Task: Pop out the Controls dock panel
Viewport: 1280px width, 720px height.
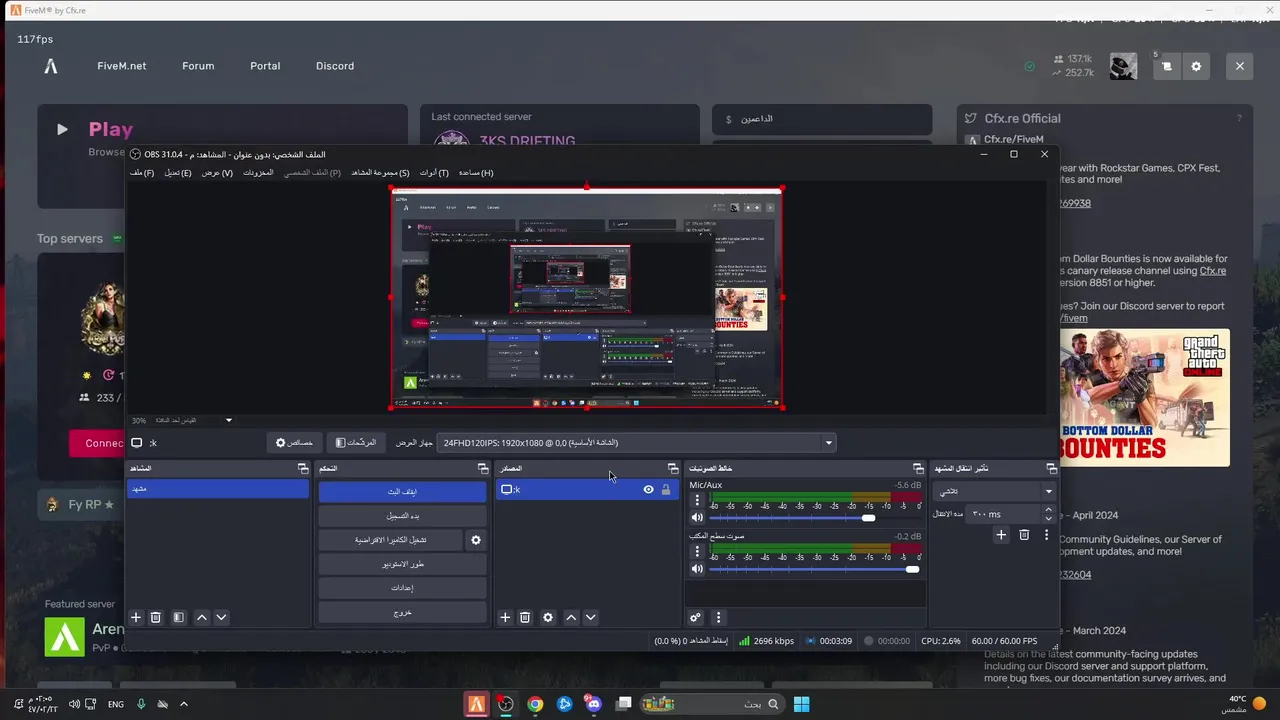Action: point(483,468)
